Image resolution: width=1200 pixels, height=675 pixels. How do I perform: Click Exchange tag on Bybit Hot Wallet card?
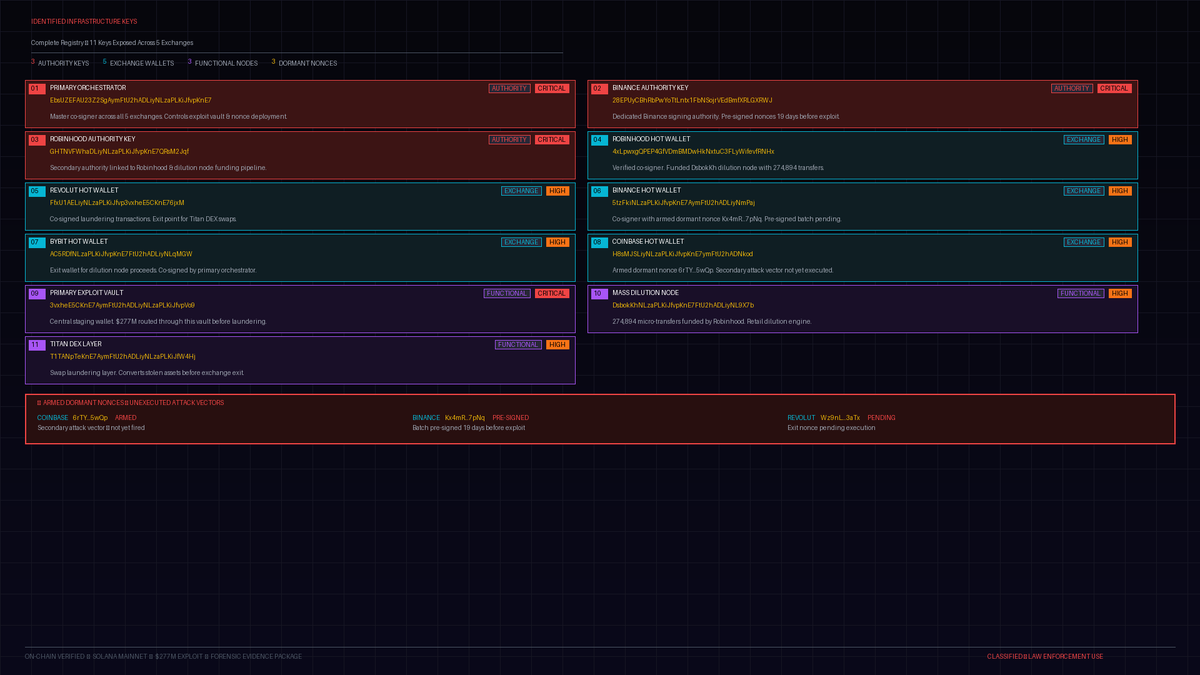coord(522,242)
